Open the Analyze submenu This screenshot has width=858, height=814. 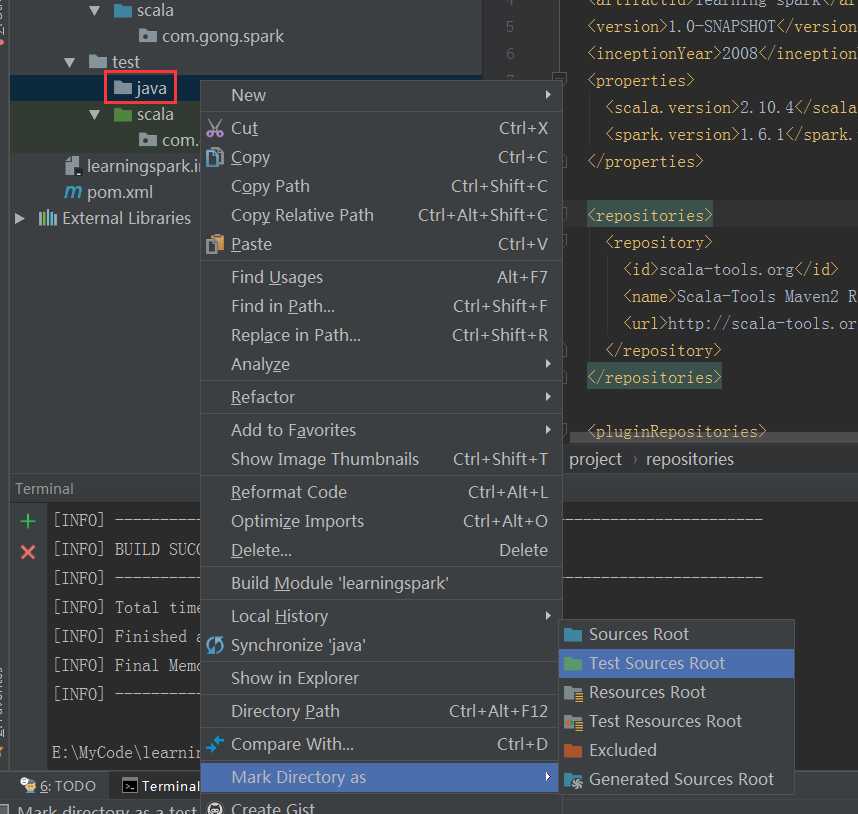click(x=381, y=364)
